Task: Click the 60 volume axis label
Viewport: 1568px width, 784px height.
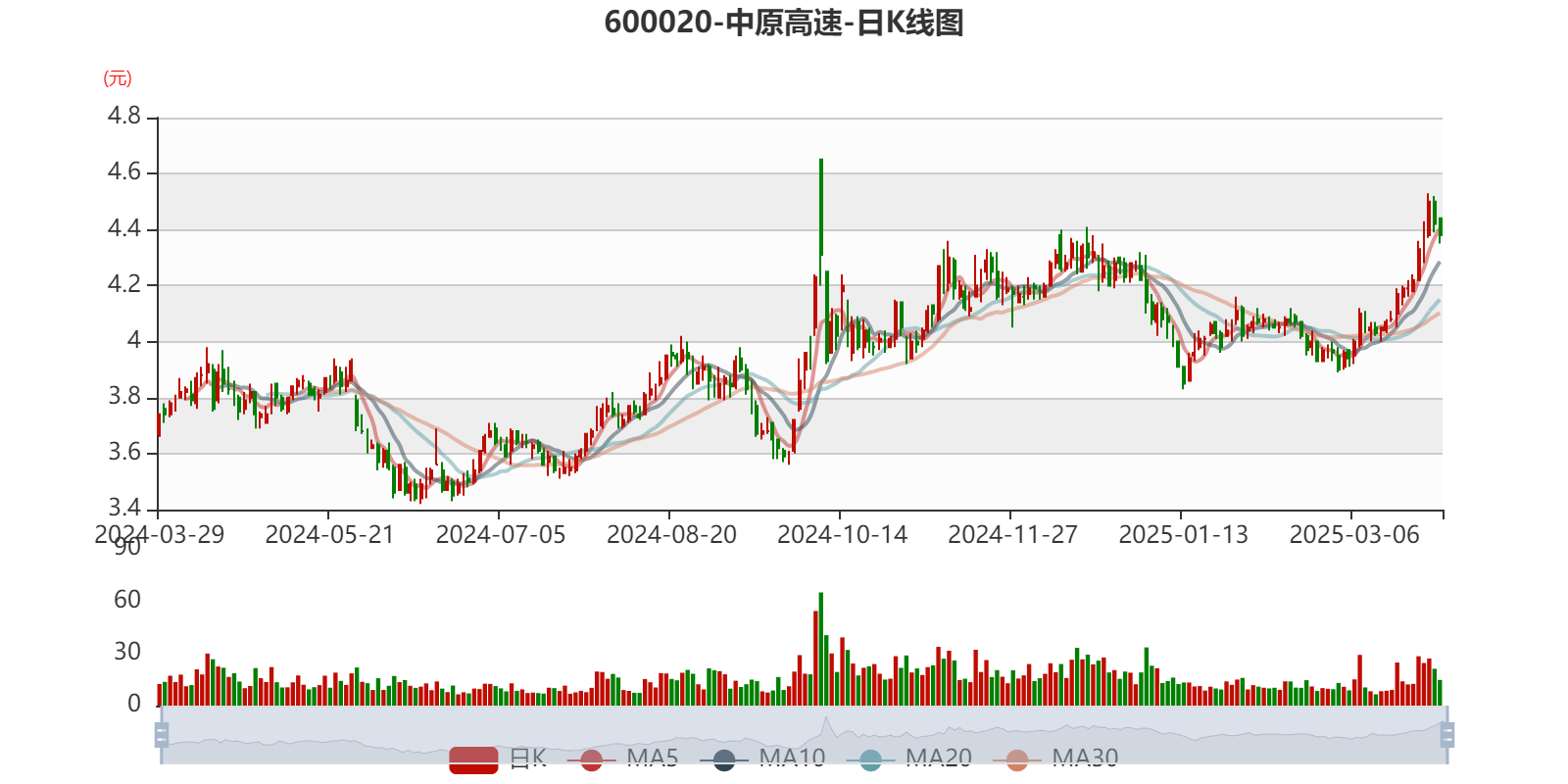Action: pyautogui.click(x=127, y=600)
